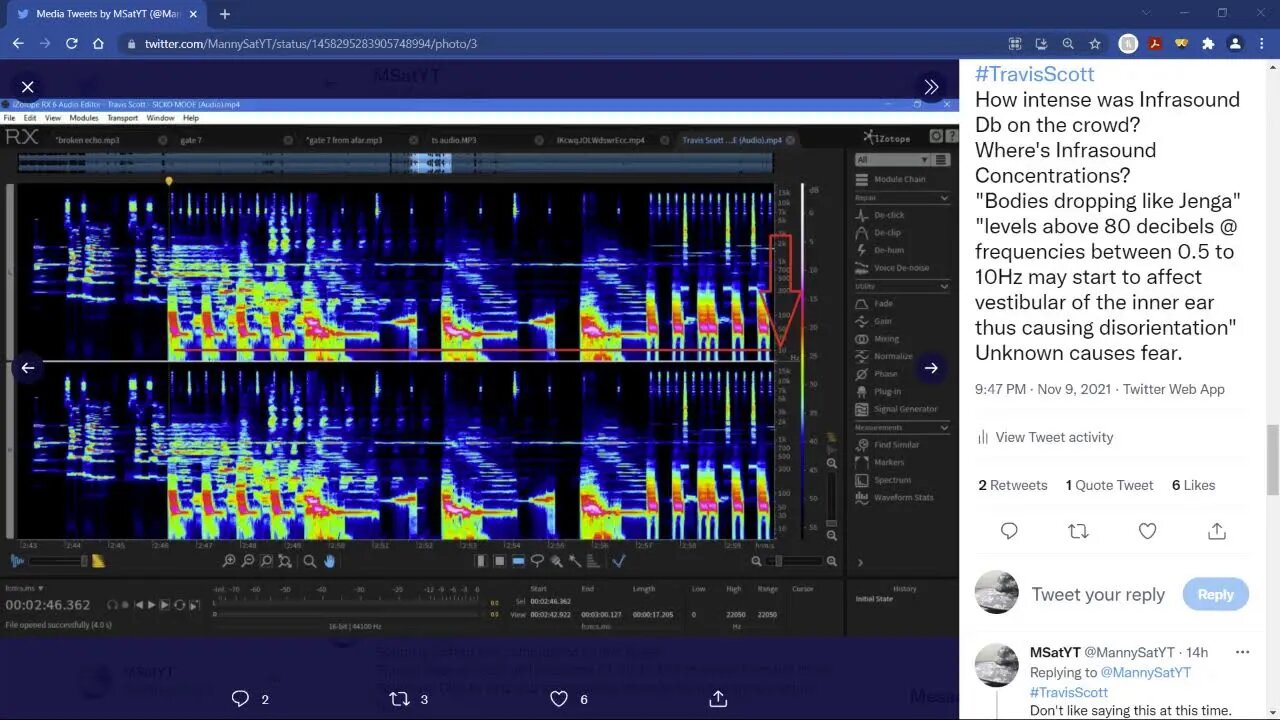The width and height of the screenshot is (1280, 720).
Task: Open the More options dots on the MSatYT reply
Action: point(1242,652)
